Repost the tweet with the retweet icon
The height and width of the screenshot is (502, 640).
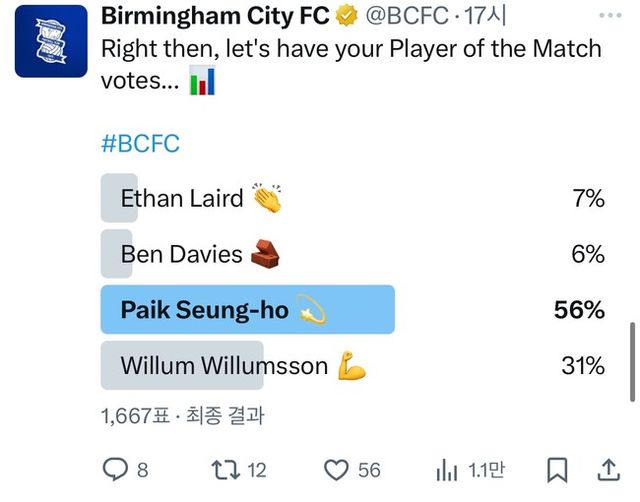coord(228,469)
